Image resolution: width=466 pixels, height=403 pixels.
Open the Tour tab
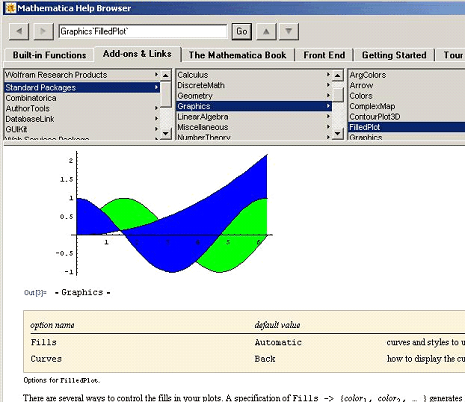(x=453, y=55)
